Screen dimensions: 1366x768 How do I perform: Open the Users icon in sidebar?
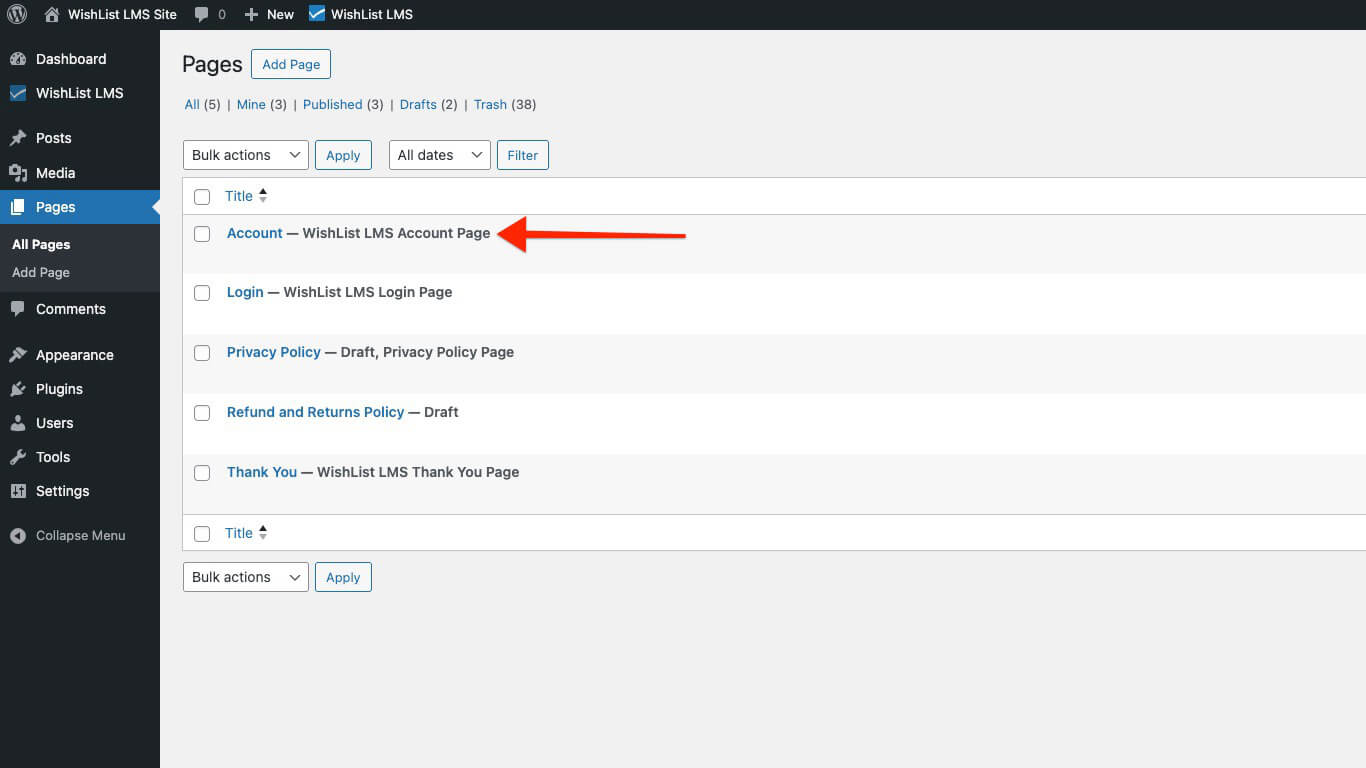click(18, 422)
